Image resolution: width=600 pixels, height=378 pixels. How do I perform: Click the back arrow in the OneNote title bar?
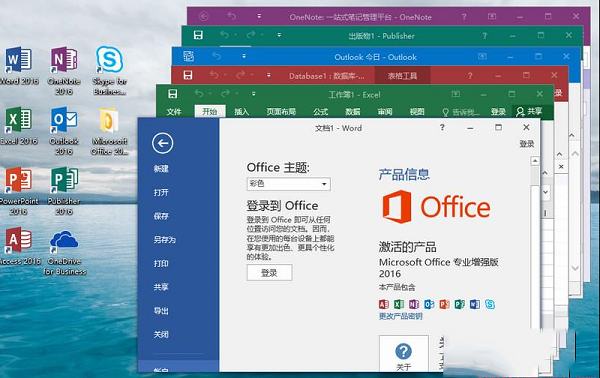click(204, 16)
